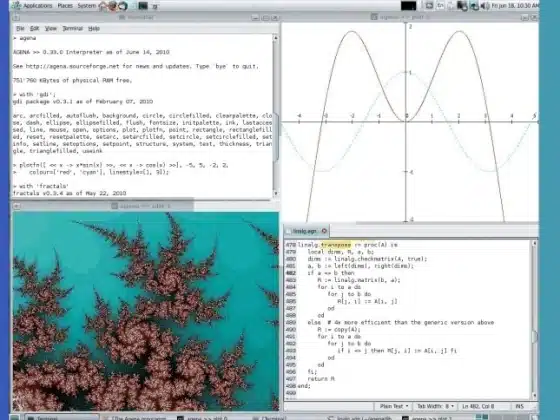Click the editor scrollbar down arrow

tap(535, 395)
